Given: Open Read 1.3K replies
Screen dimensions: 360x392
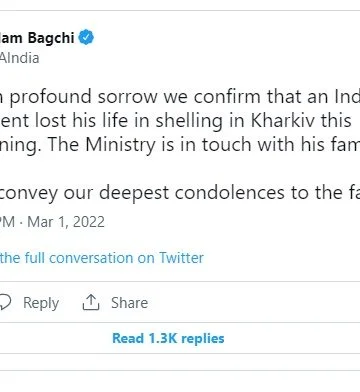Looking at the screenshot, I should pos(168,338).
